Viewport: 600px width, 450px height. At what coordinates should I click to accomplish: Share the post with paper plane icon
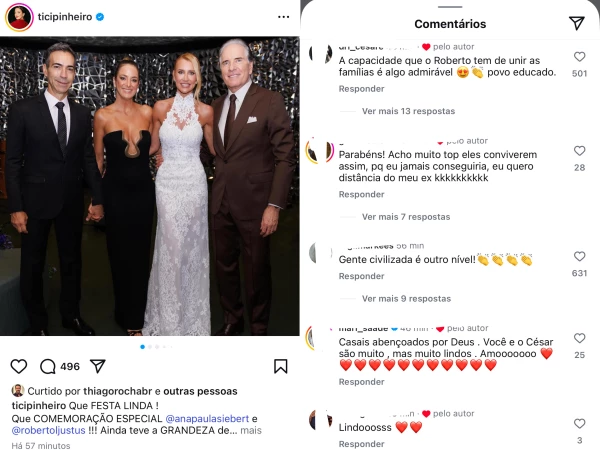(x=98, y=367)
